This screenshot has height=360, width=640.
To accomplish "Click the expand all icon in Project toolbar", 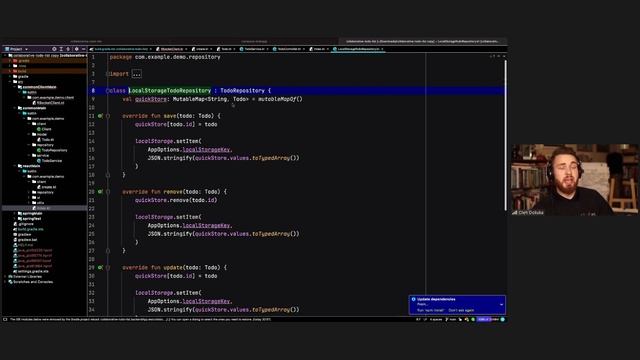I will pyautogui.click(x=61, y=49).
